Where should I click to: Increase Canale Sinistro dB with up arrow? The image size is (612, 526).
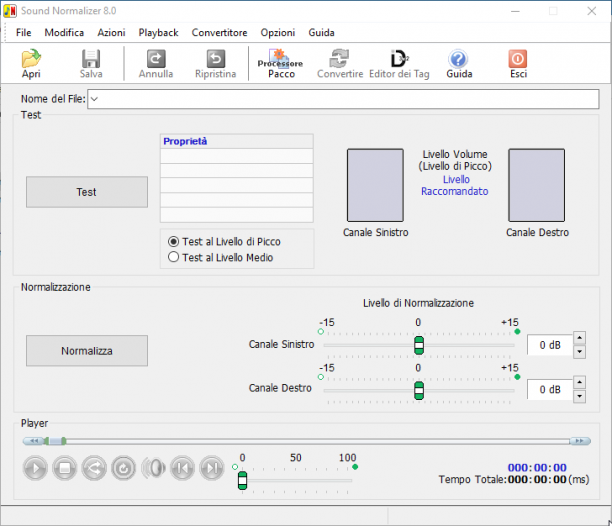tap(579, 338)
